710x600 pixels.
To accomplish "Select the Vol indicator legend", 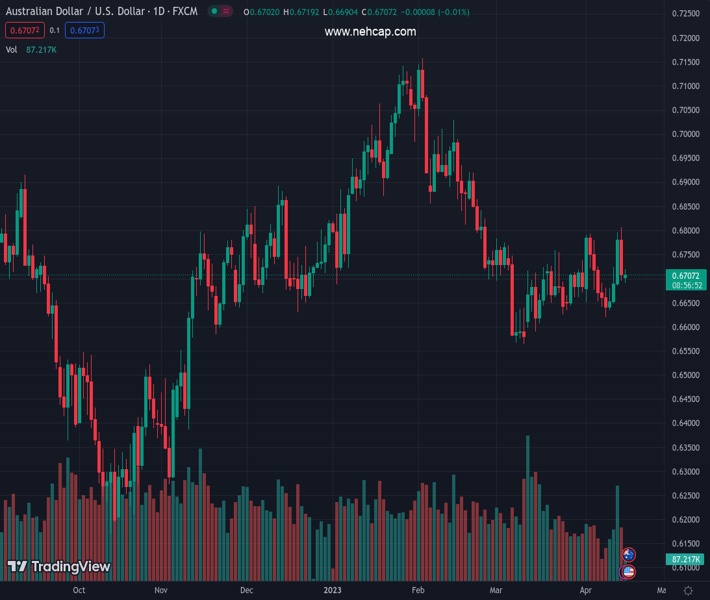I will point(11,49).
